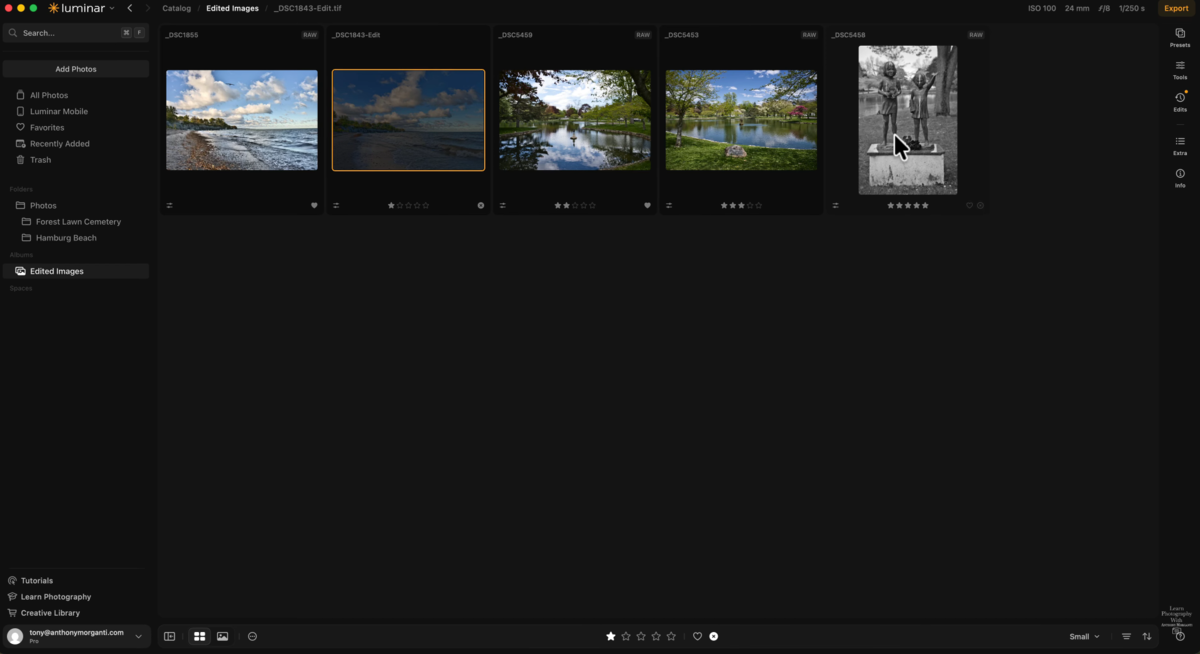The width and height of the screenshot is (1200, 654).
Task: Click the Add Photos button
Action: click(x=76, y=69)
